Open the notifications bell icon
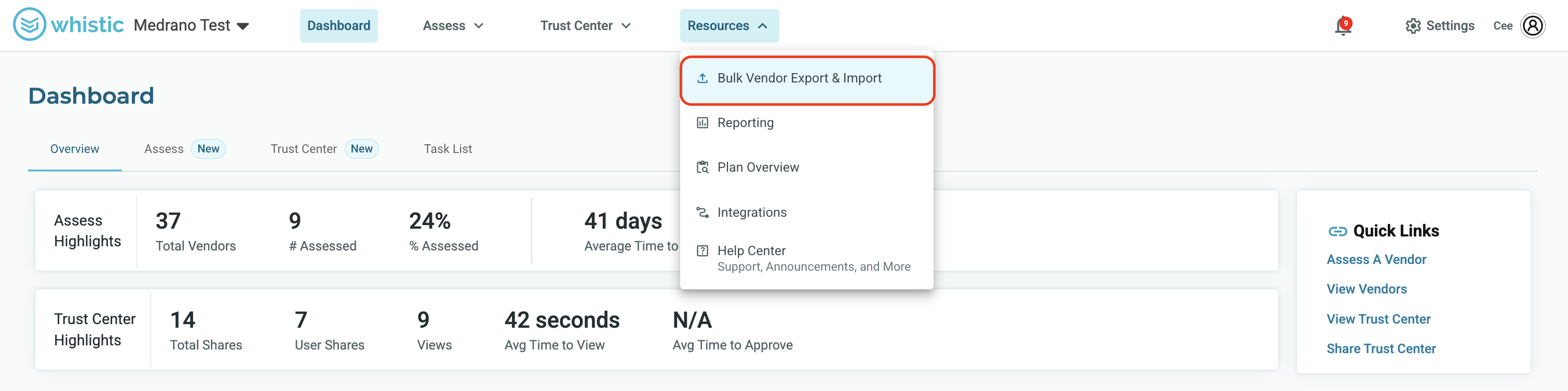This screenshot has width=1568, height=391. tap(1342, 26)
